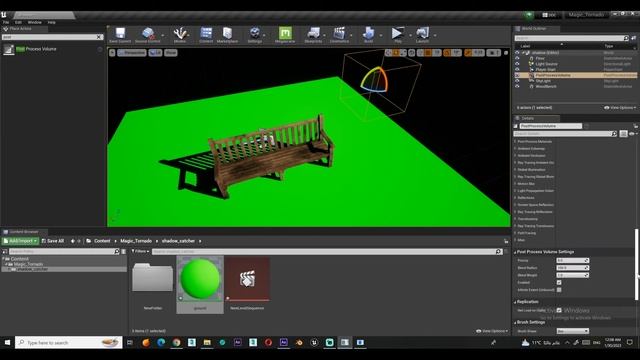Image resolution: width=640 pixels, height=360 pixels.
Task: Open Task View on the taskbar
Action: click(130, 343)
